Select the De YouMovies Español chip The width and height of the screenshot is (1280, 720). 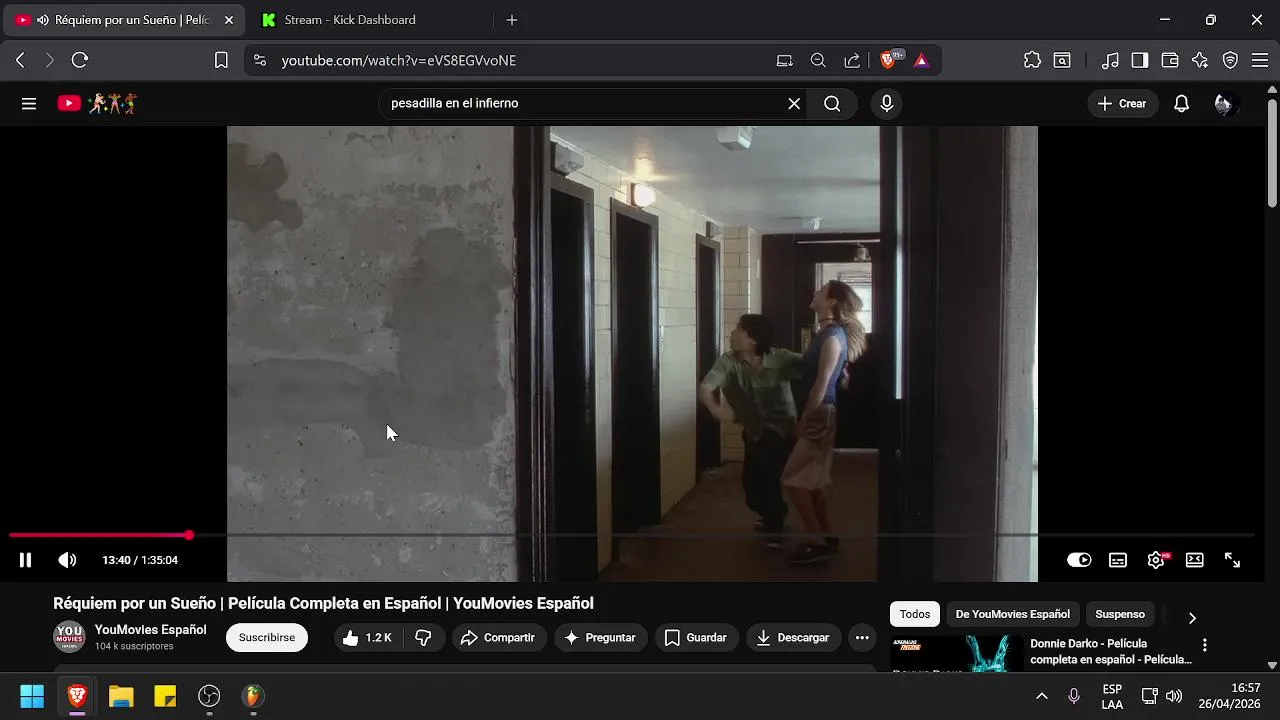coord(1012,614)
